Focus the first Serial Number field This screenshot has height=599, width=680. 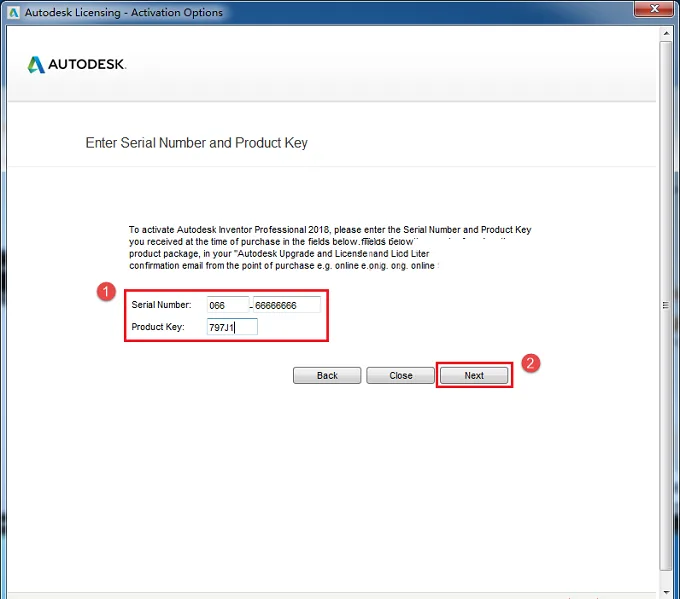click(228, 305)
